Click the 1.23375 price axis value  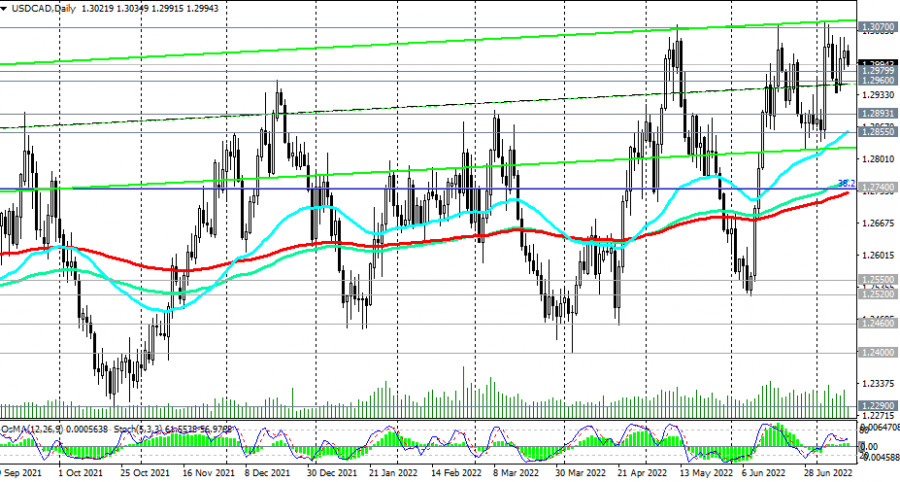point(879,383)
